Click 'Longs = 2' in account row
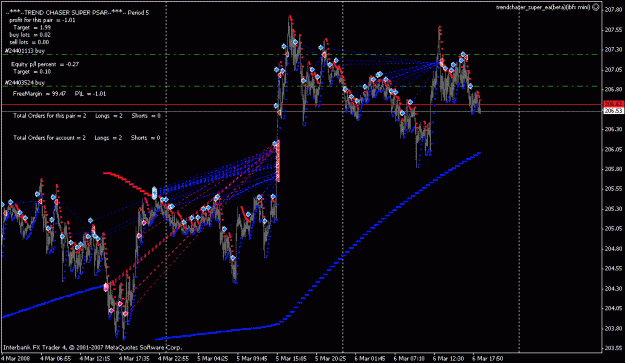 point(108,137)
